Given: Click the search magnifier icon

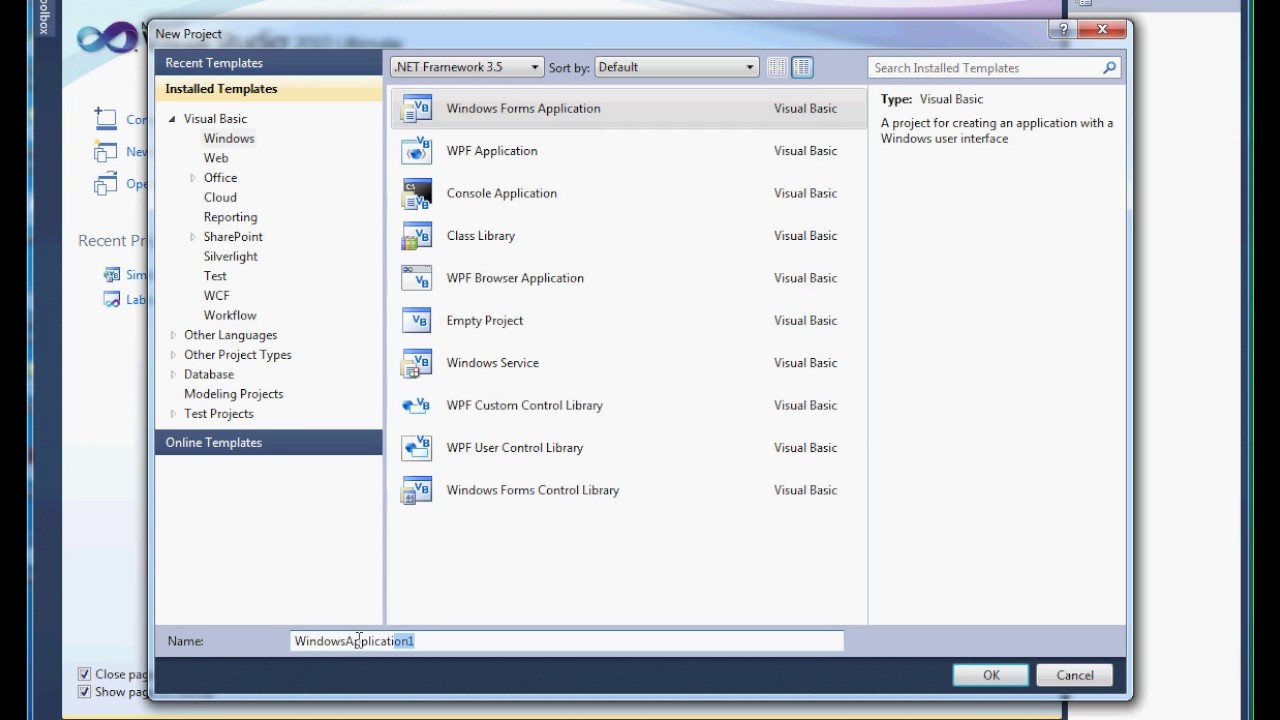Looking at the screenshot, I should coord(1109,68).
